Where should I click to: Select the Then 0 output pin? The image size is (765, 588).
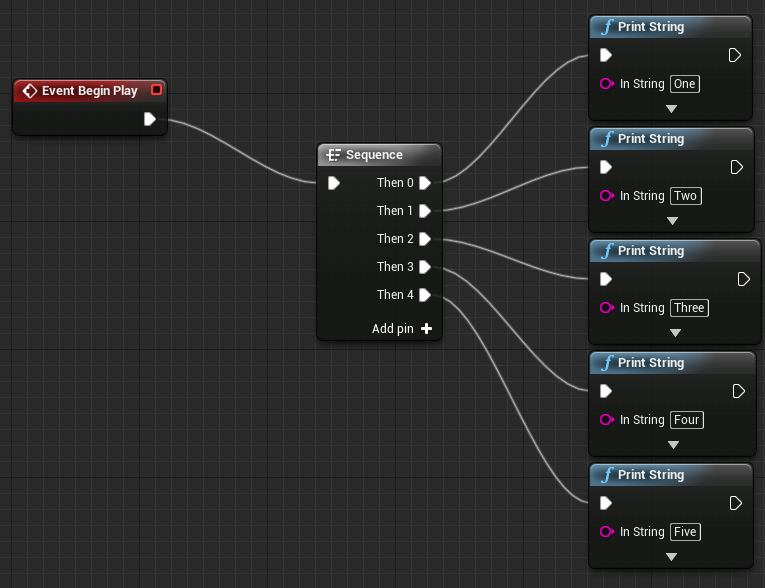[425, 183]
